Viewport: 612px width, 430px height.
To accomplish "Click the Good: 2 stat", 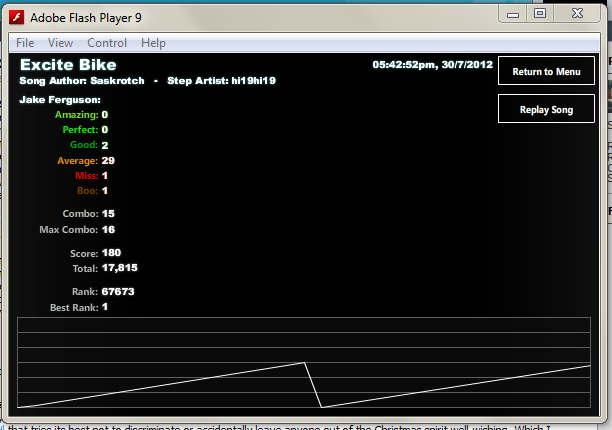I will pos(89,145).
